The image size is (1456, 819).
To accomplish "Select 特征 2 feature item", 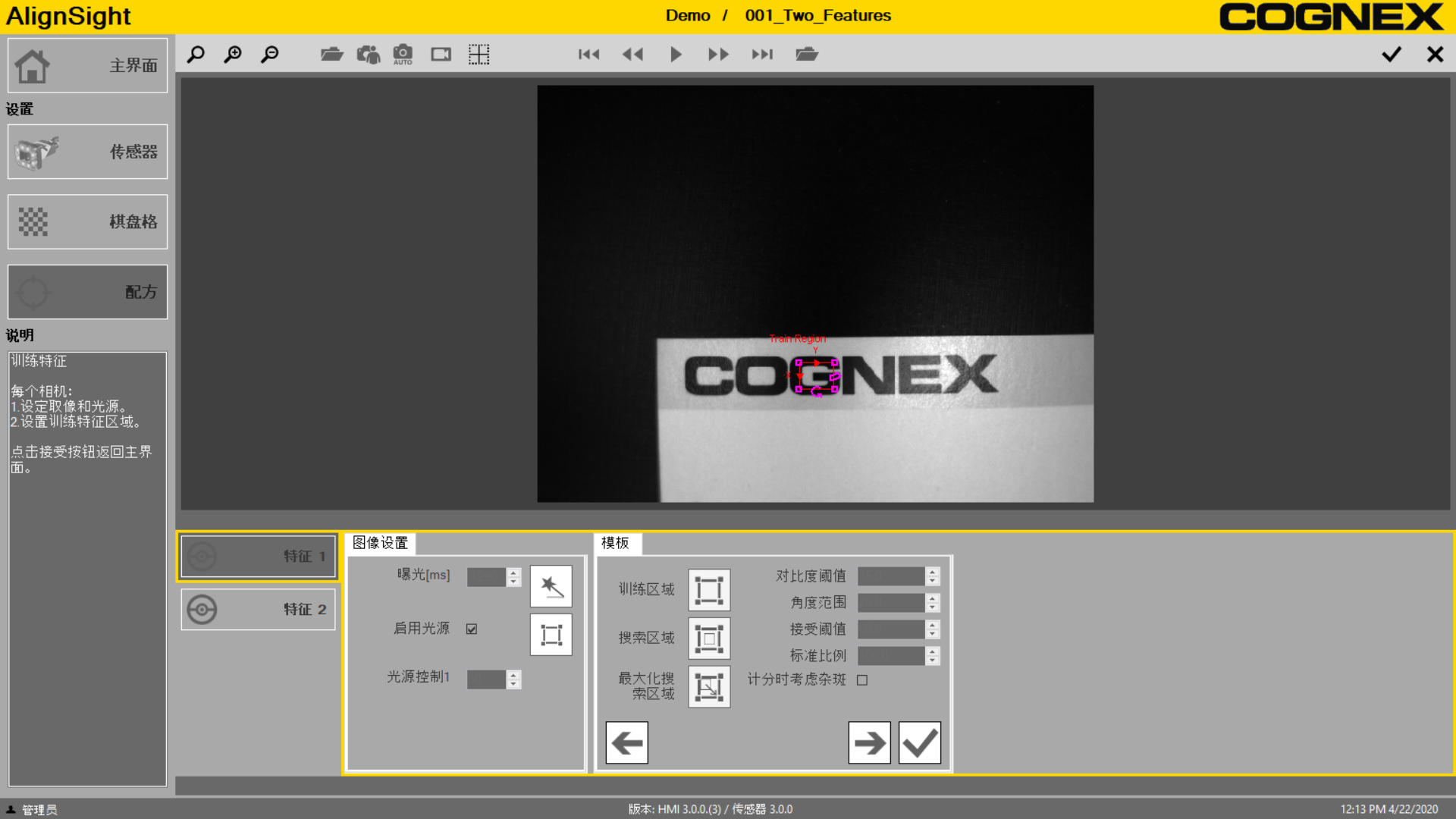I will (x=258, y=610).
